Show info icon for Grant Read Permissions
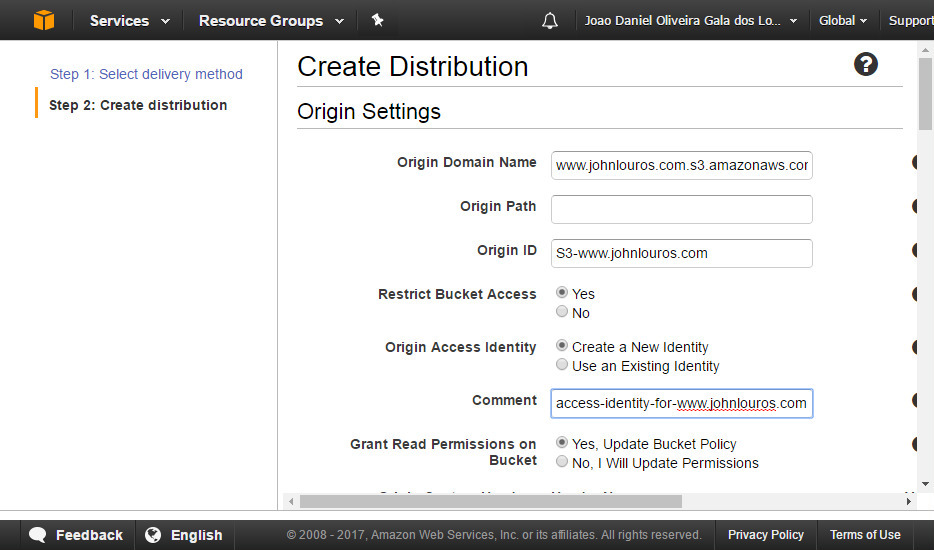The image size is (934, 550). [914, 444]
